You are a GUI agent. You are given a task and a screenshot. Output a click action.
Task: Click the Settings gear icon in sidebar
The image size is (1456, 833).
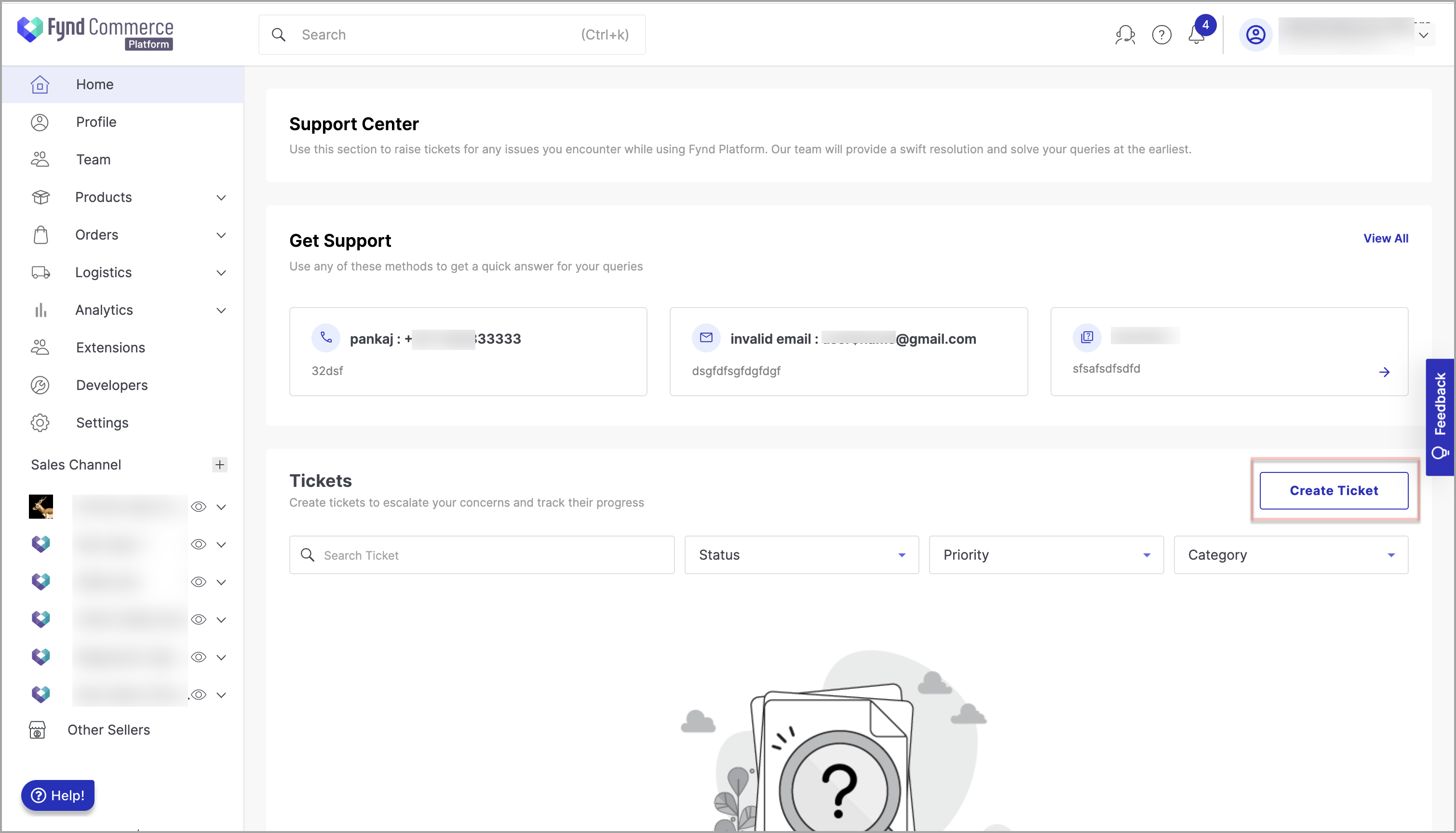pyautogui.click(x=40, y=423)
